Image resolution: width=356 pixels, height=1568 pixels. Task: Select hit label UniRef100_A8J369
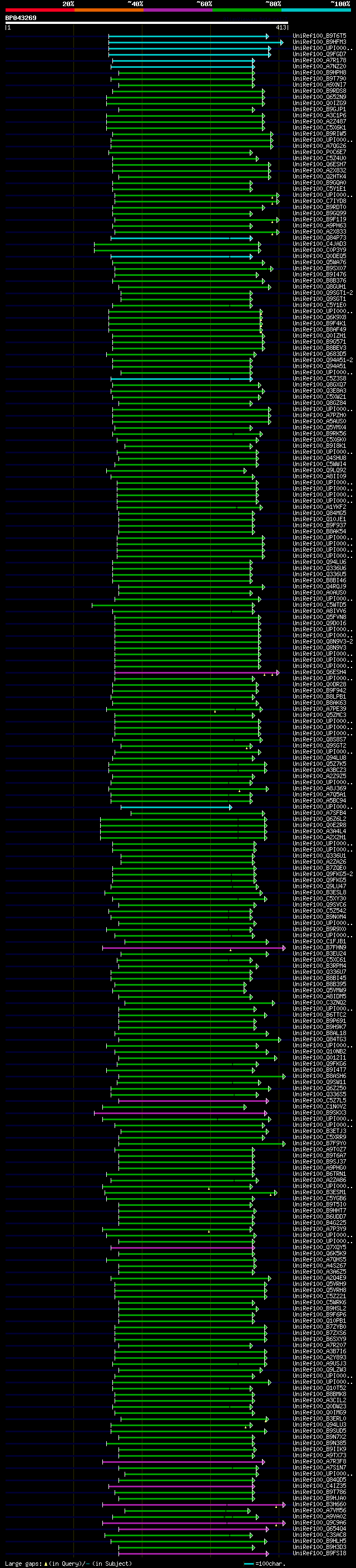[319, 789]
